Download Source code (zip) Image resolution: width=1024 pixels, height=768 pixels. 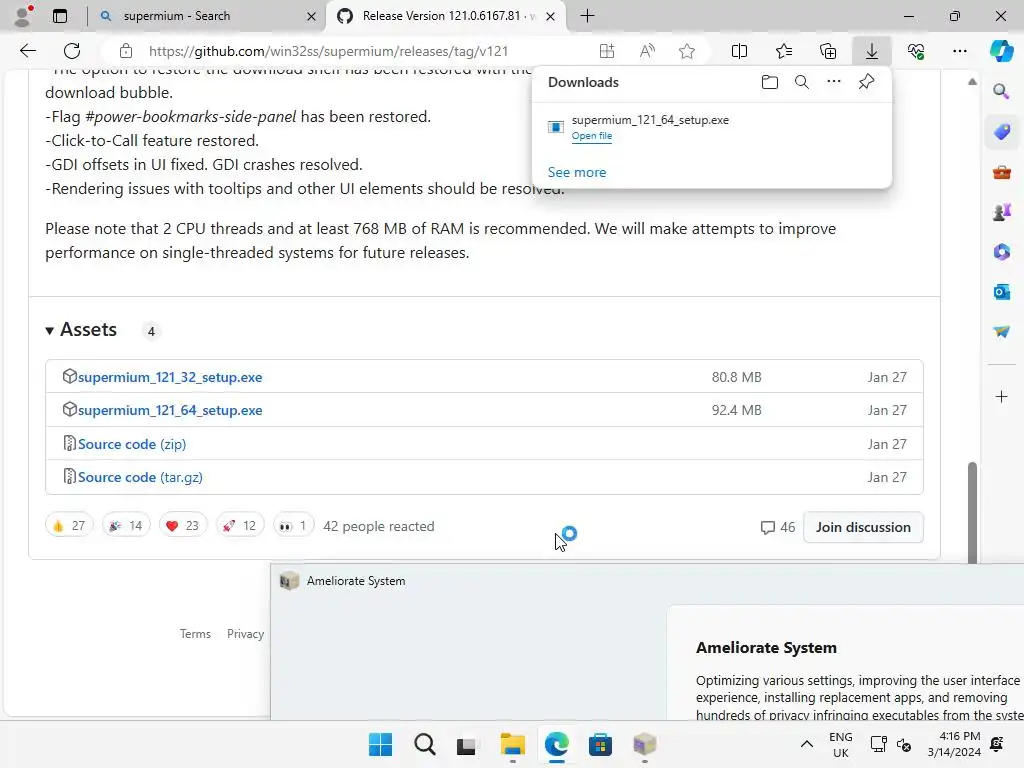click(132, 444)
